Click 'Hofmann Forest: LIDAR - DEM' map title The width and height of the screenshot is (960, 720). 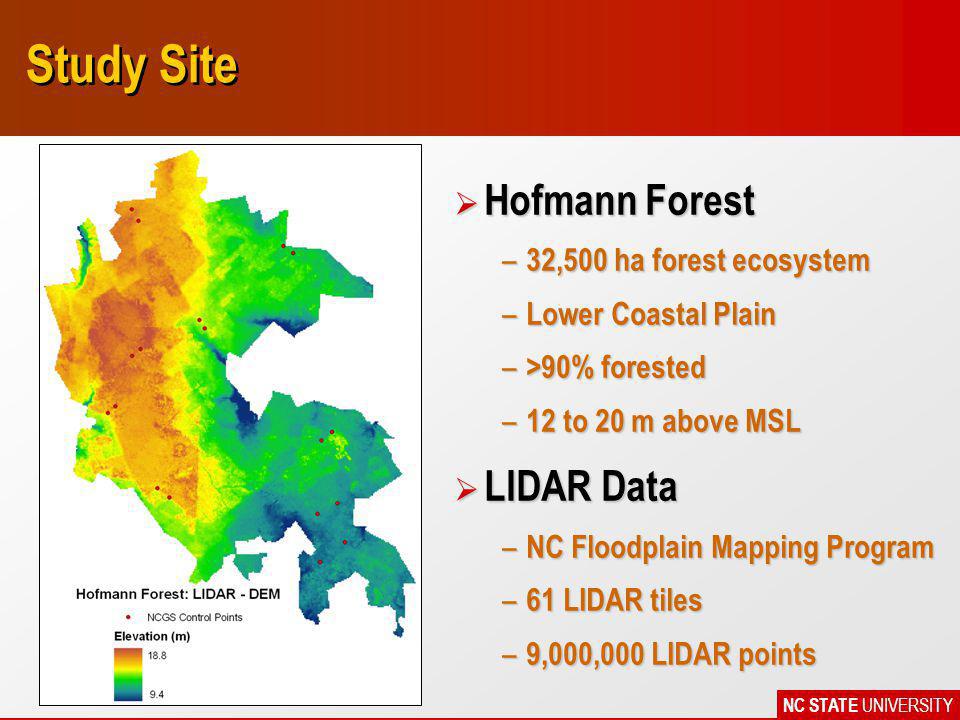[x=178, y=594]
